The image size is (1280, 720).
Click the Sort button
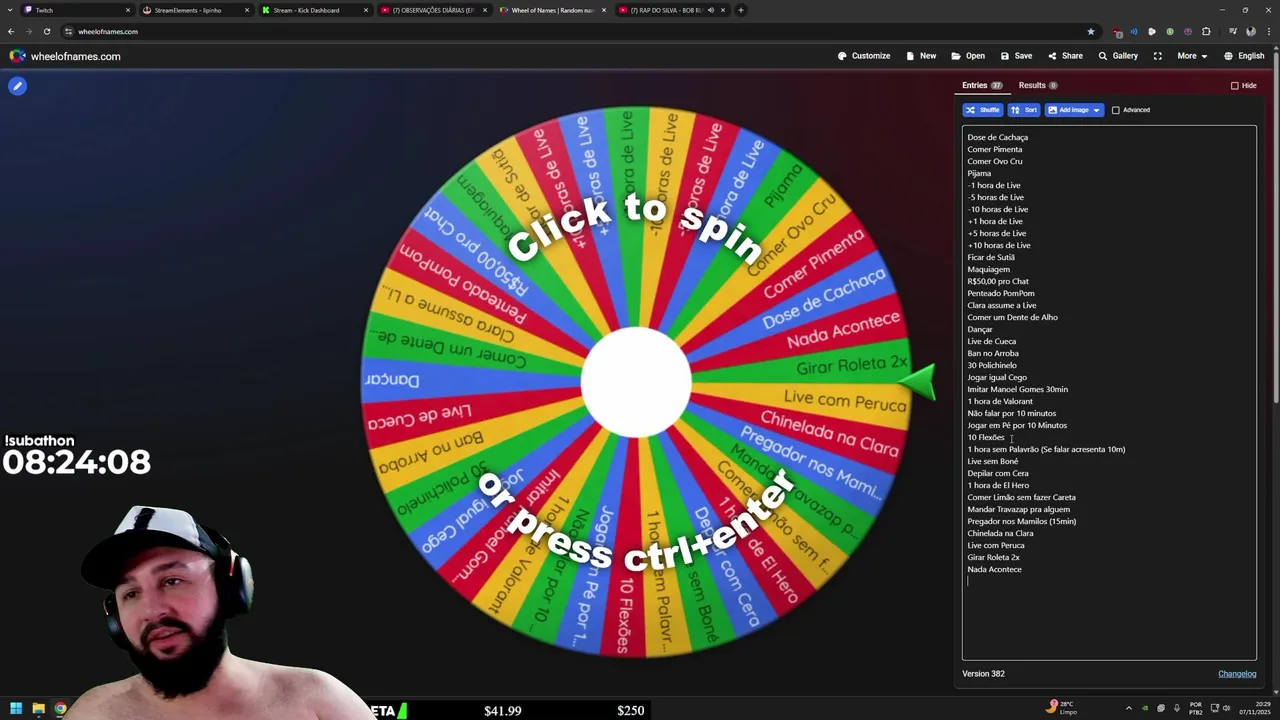point(1024,110)
